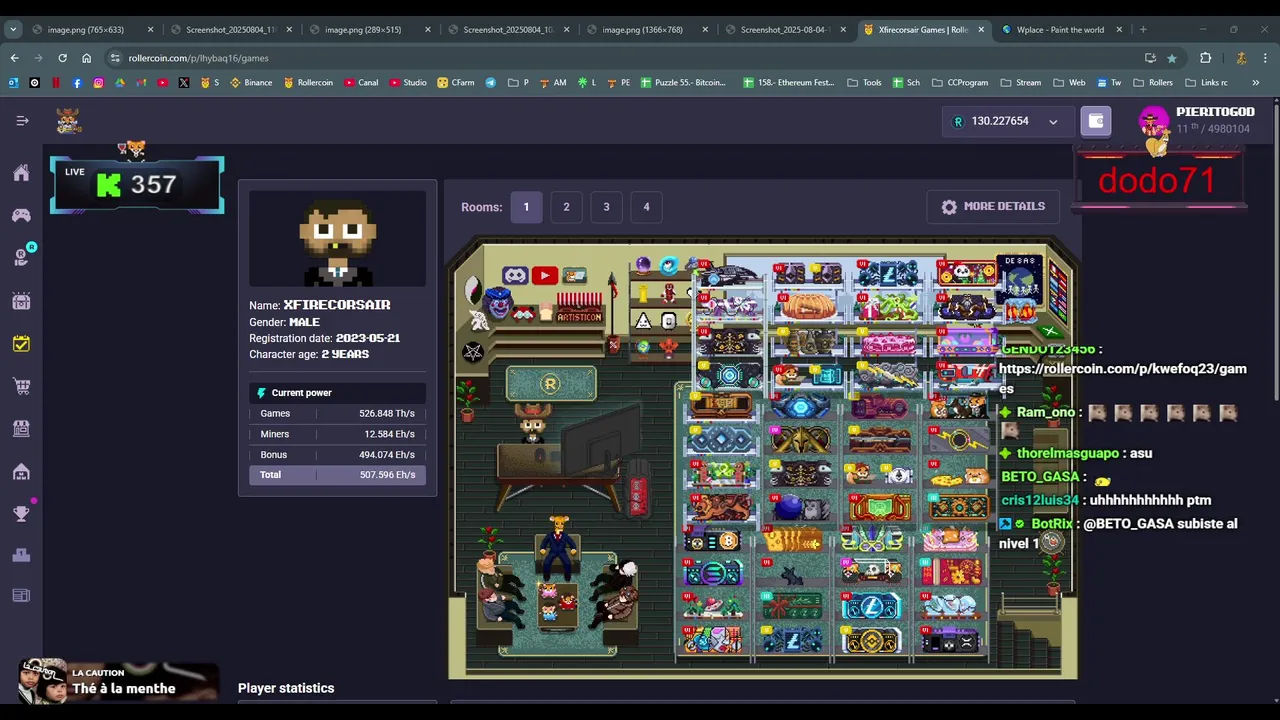
Task: Open the storage barn icon in sidebar
Action: pos(21,471)
